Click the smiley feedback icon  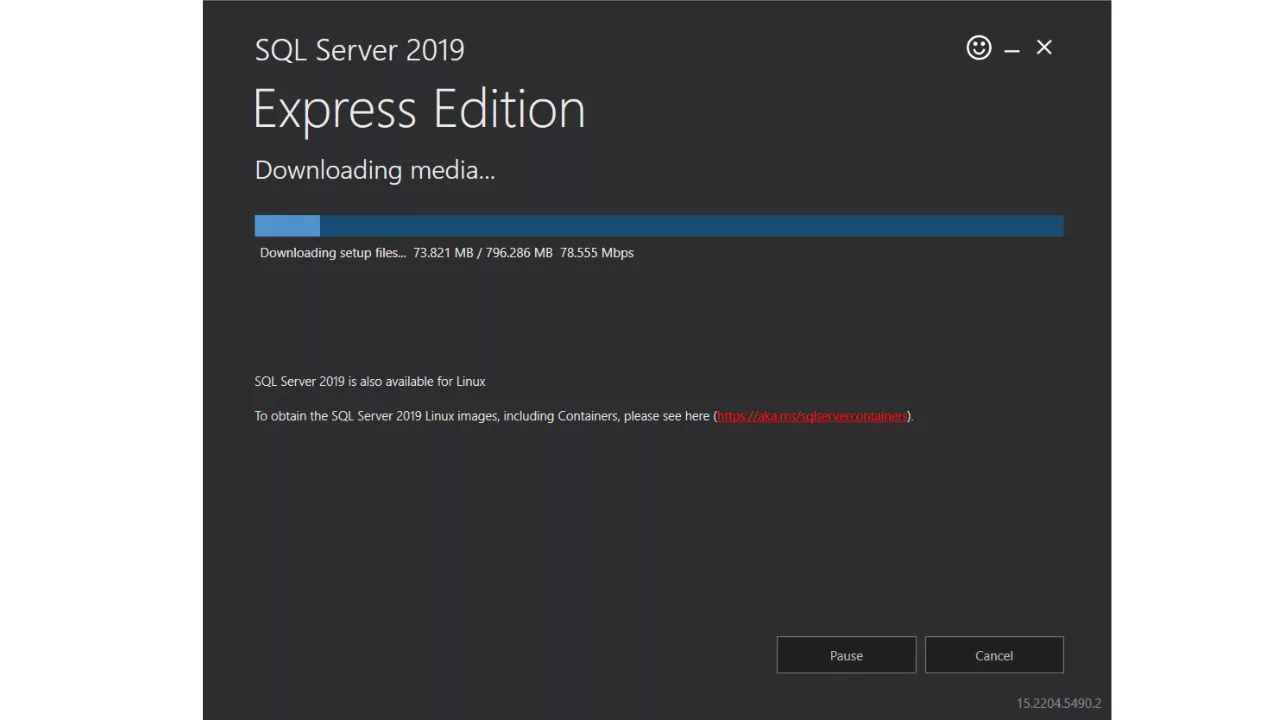pyautogui.click(x=979, y=47)
